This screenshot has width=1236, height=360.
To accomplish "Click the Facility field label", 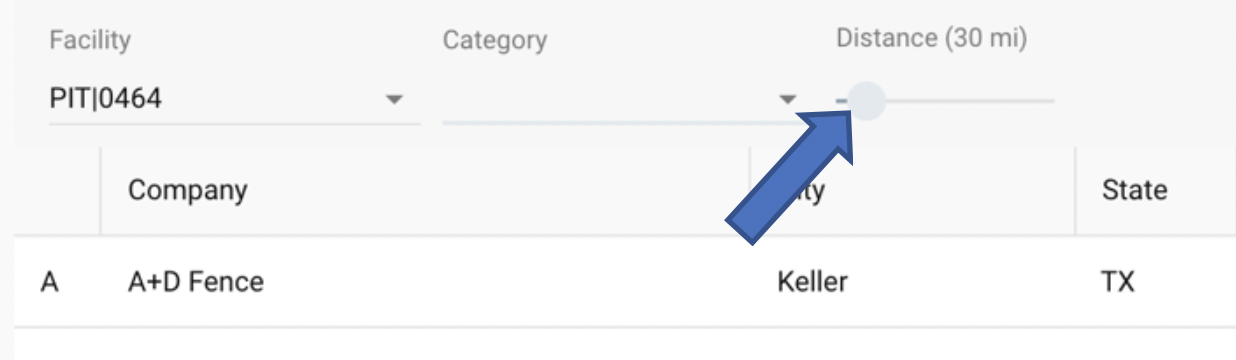I will (x=90, y=41).
